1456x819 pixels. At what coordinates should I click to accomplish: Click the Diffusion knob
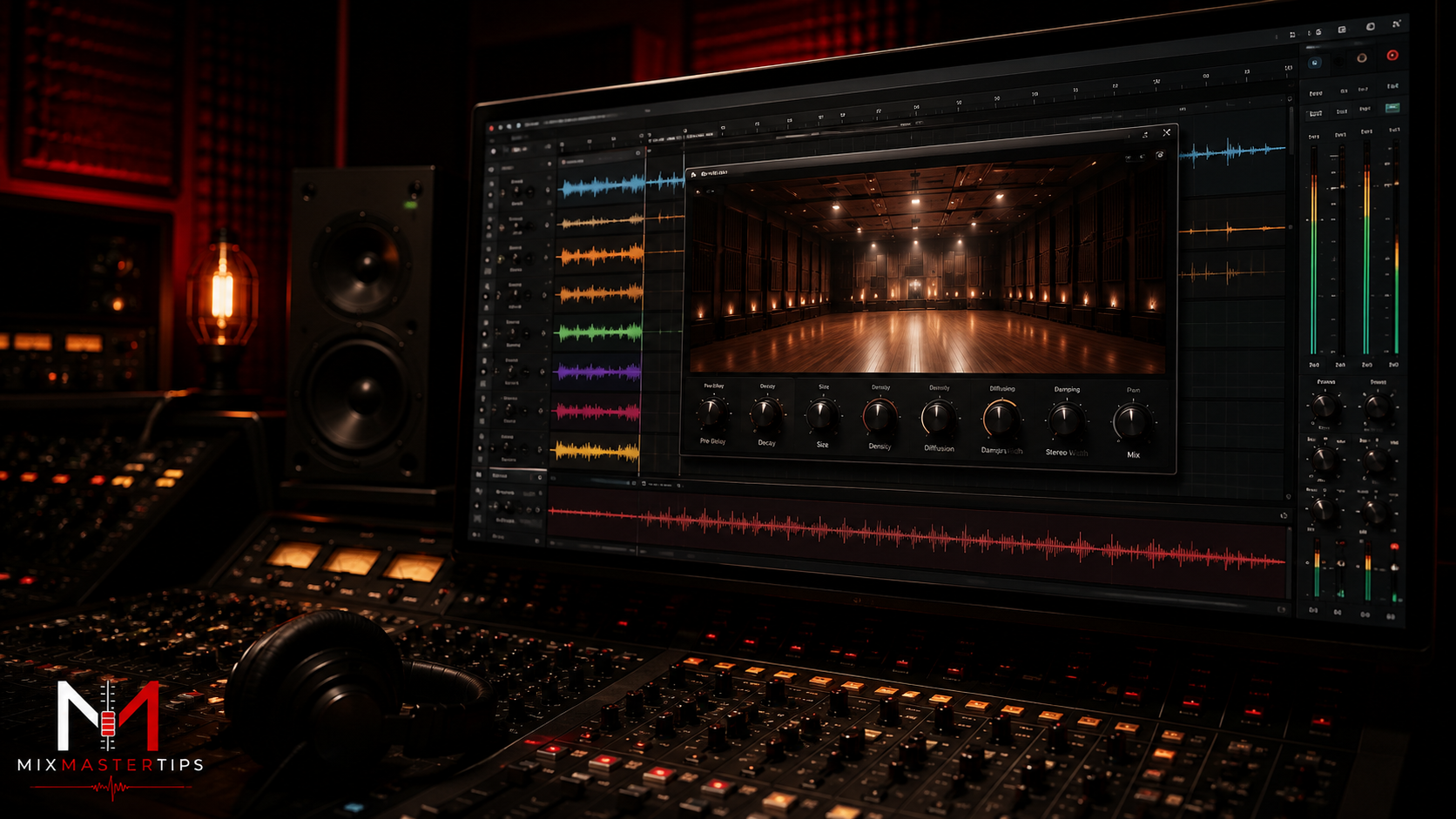[939, 420]
